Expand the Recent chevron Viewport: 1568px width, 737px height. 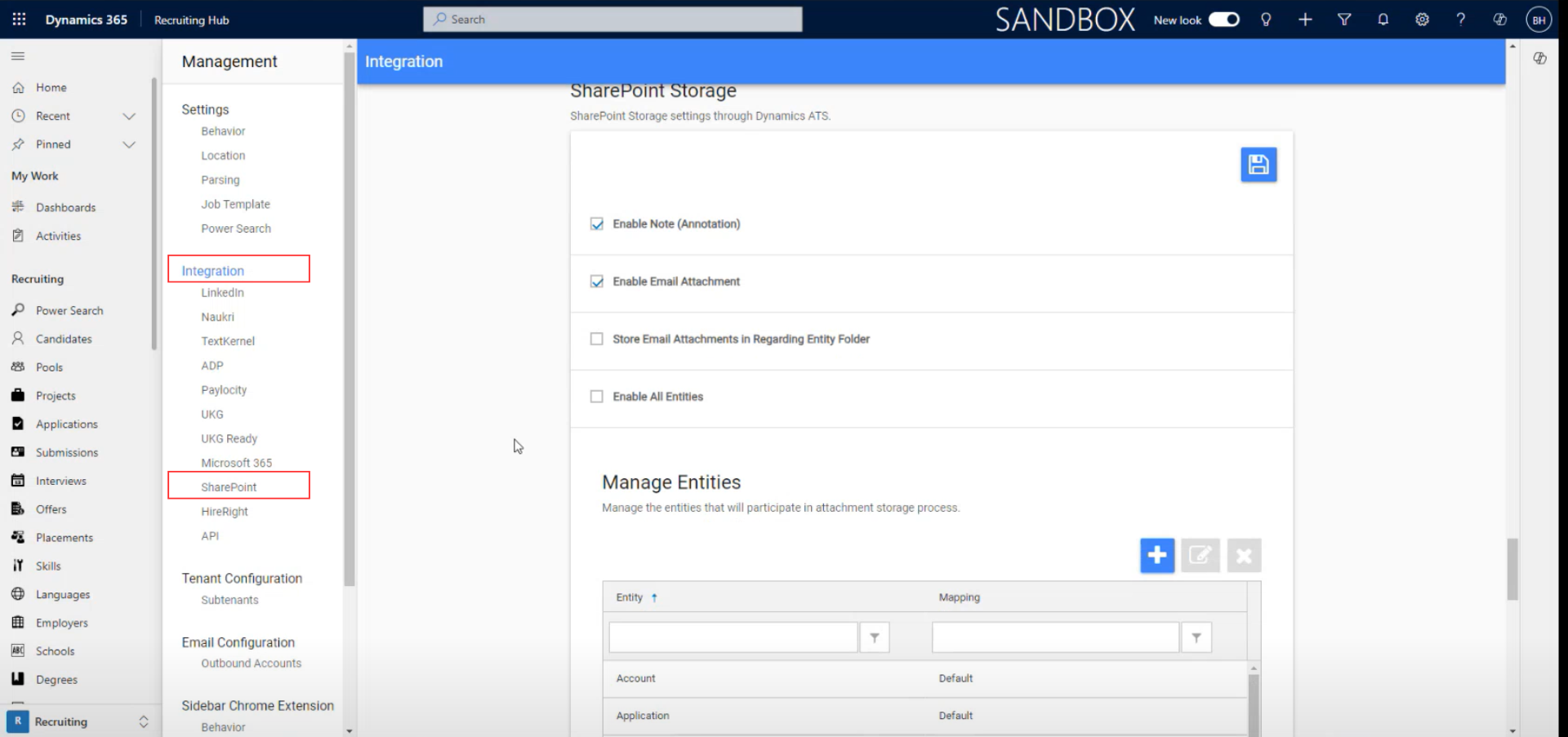[129, 116]
